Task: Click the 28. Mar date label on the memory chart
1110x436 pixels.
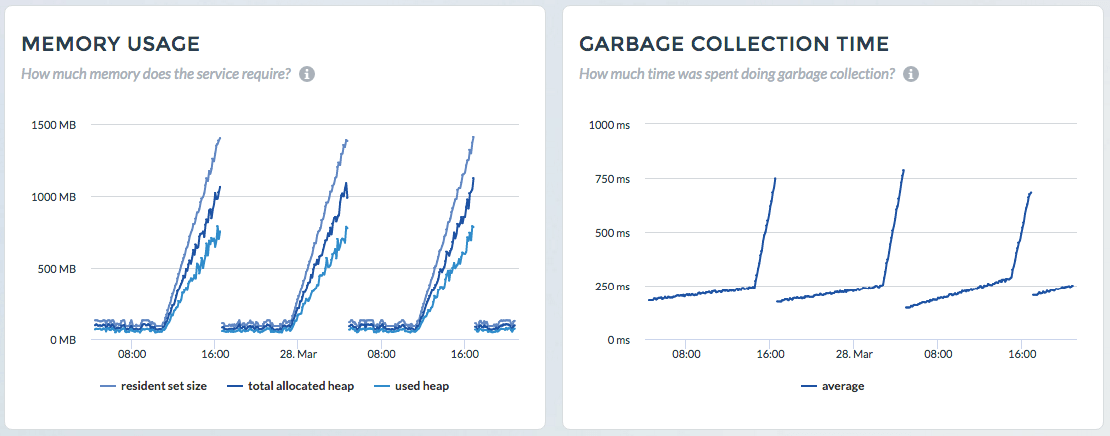Action: click(x=298, y=354)
